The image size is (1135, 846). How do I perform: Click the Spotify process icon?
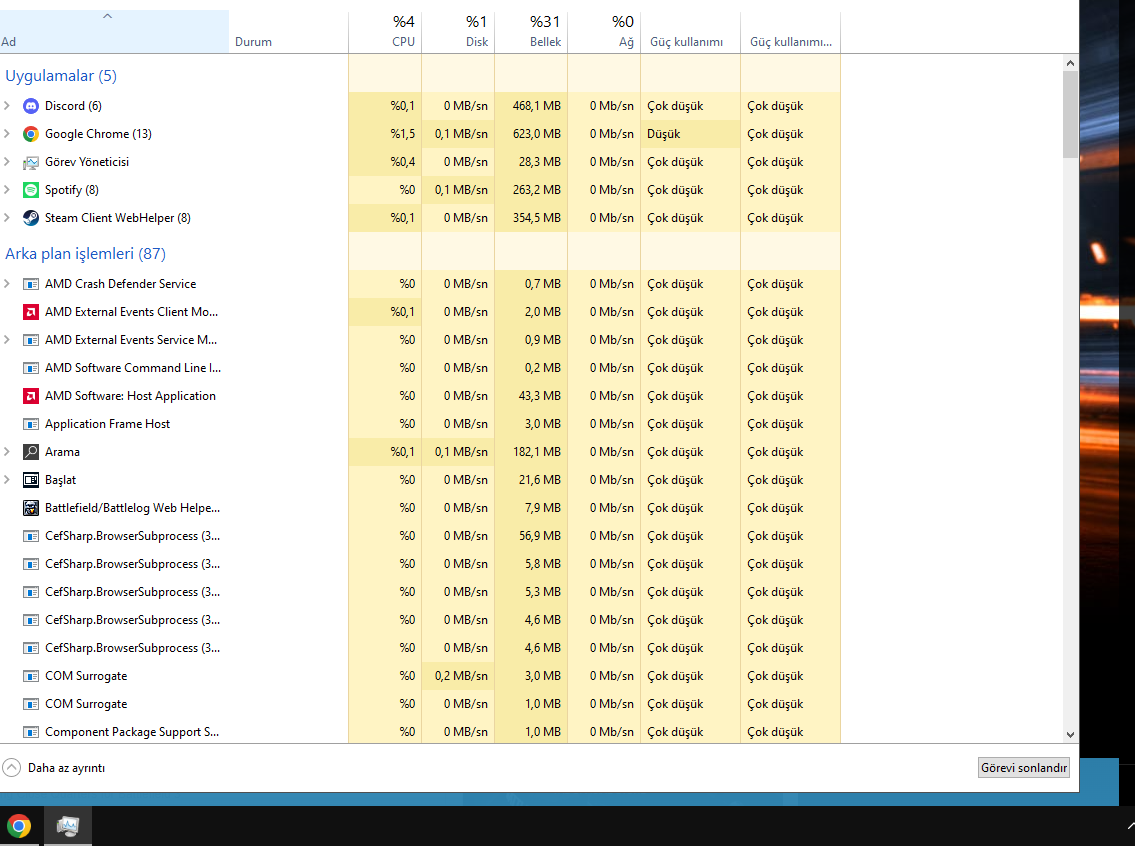click(30, 190)
